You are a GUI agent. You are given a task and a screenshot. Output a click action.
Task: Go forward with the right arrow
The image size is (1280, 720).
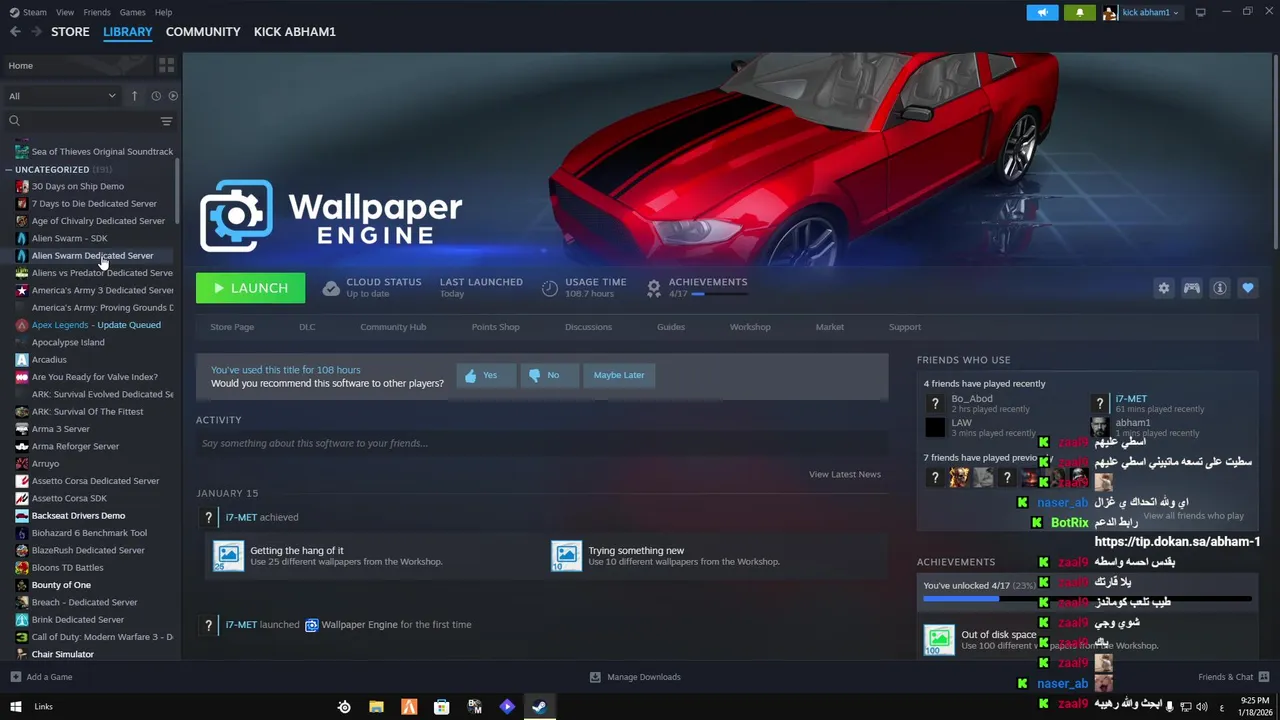(36, 32)
